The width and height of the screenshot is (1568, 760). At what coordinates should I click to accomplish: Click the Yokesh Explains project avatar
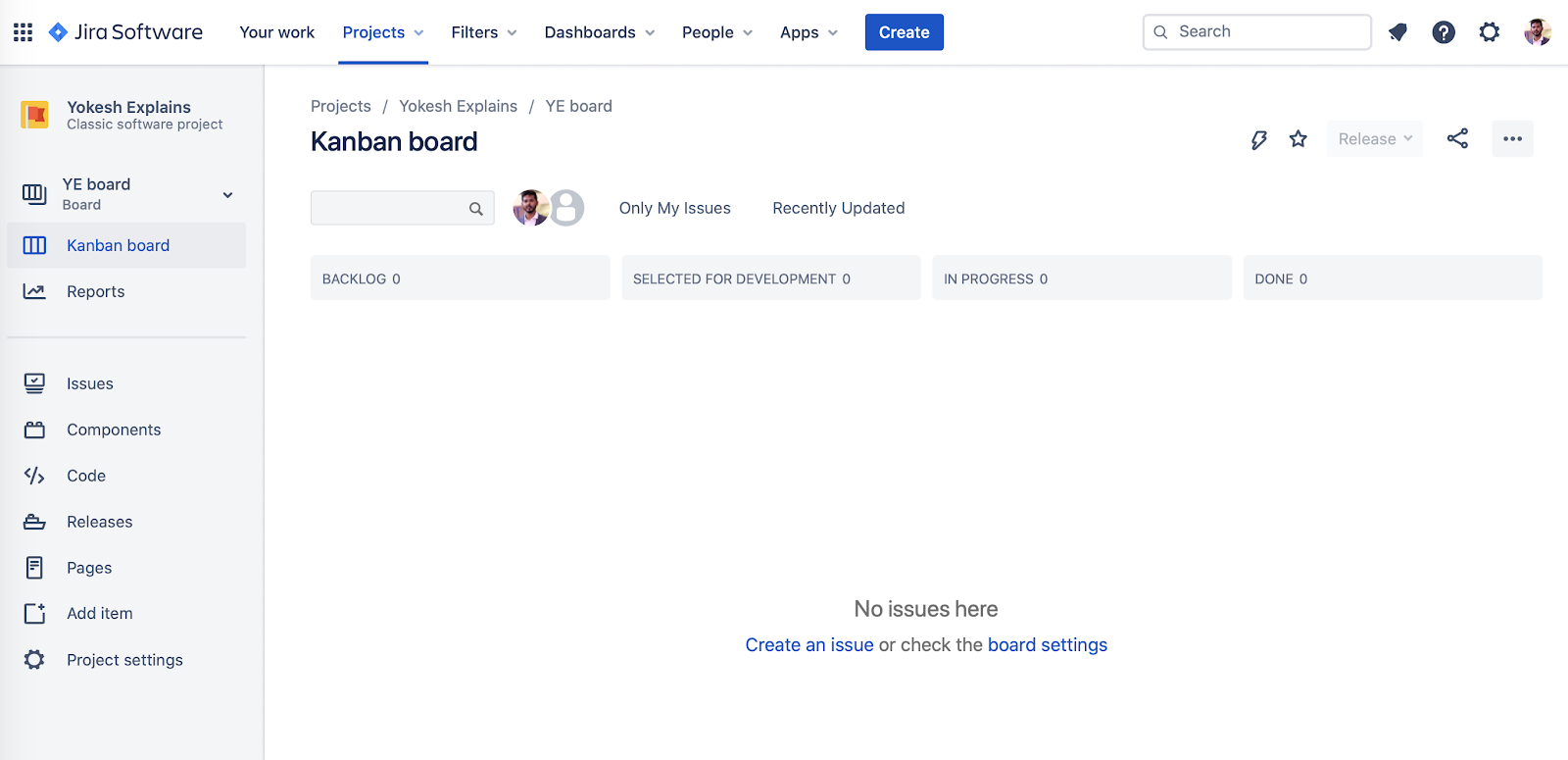35,115
